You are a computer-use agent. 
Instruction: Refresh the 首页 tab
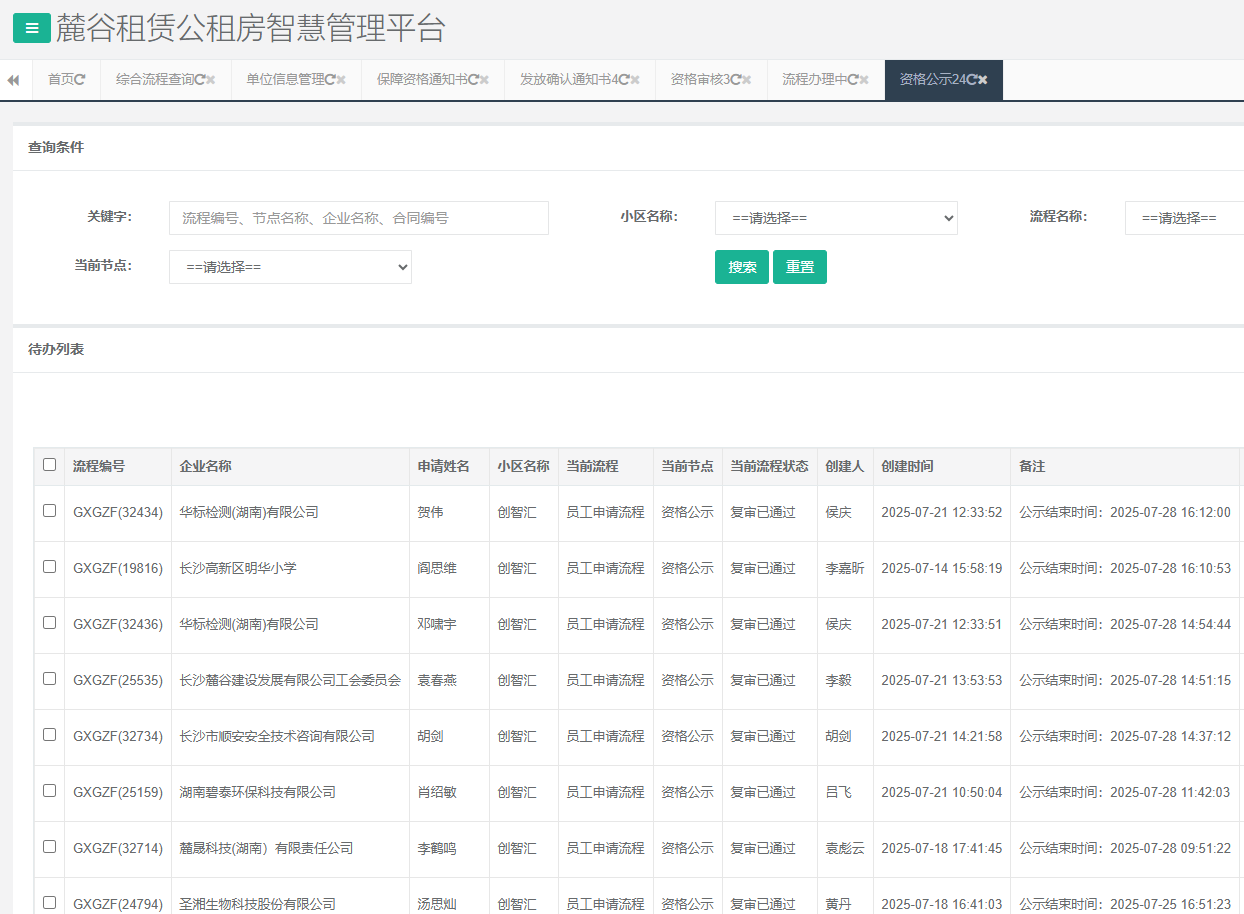coord(81,80)
